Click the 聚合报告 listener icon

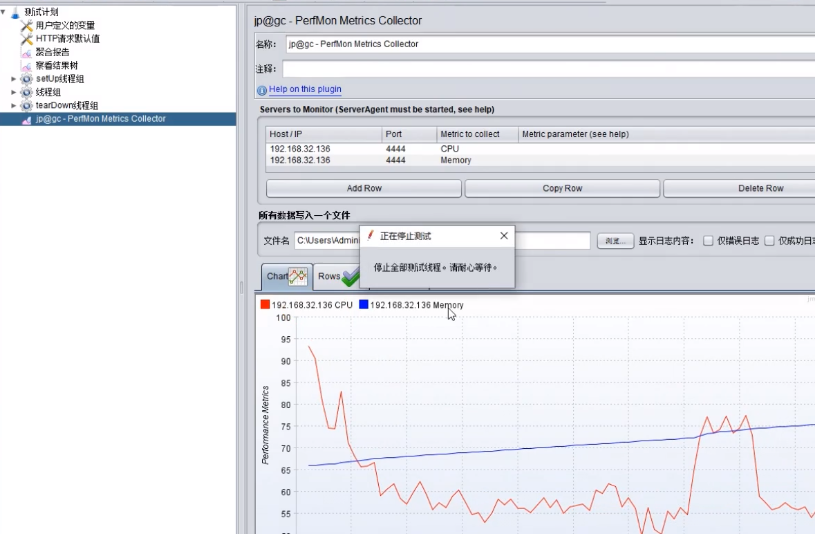tap(27, 52)
